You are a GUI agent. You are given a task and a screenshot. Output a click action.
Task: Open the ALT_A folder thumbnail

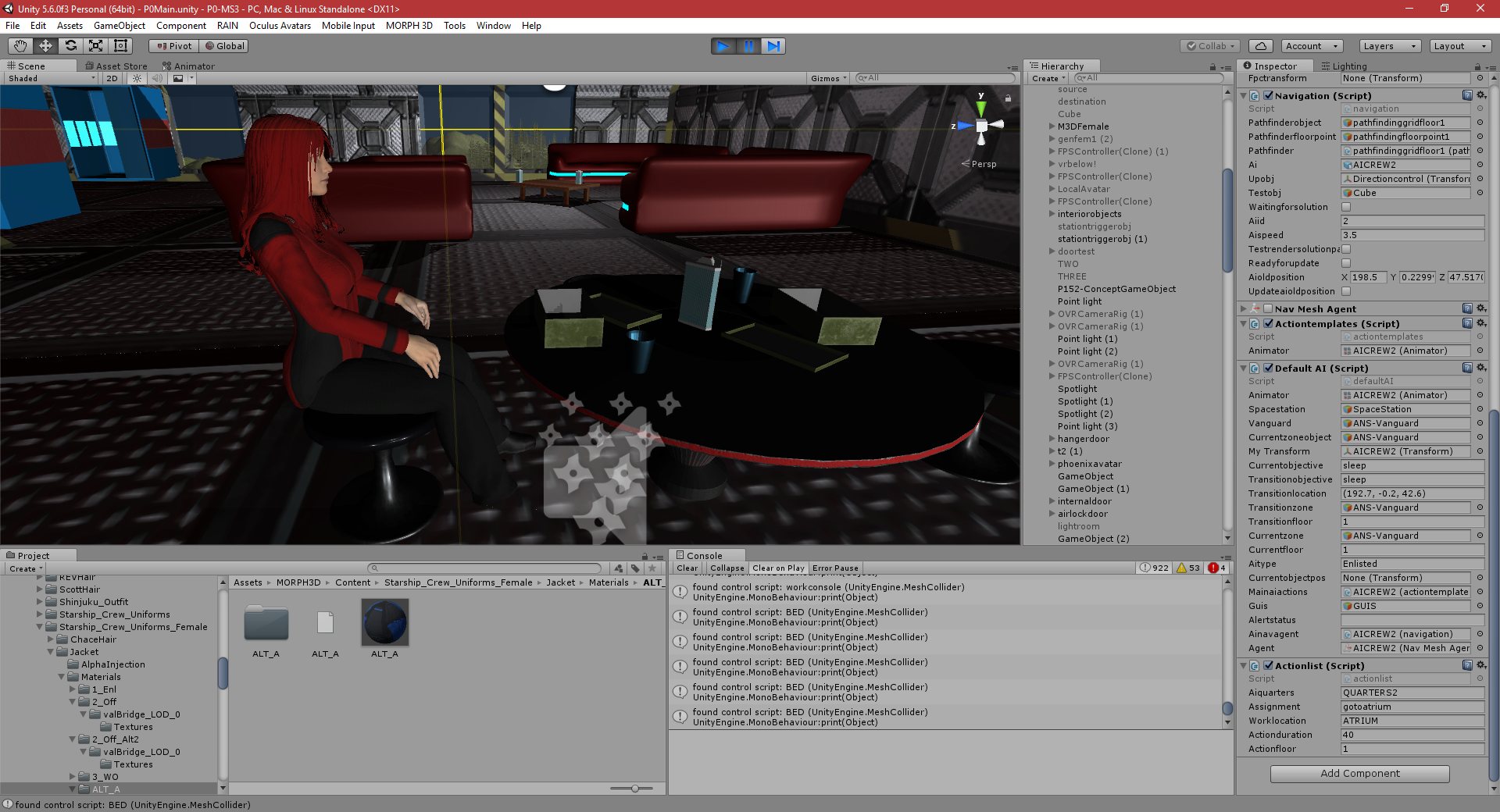266,623
